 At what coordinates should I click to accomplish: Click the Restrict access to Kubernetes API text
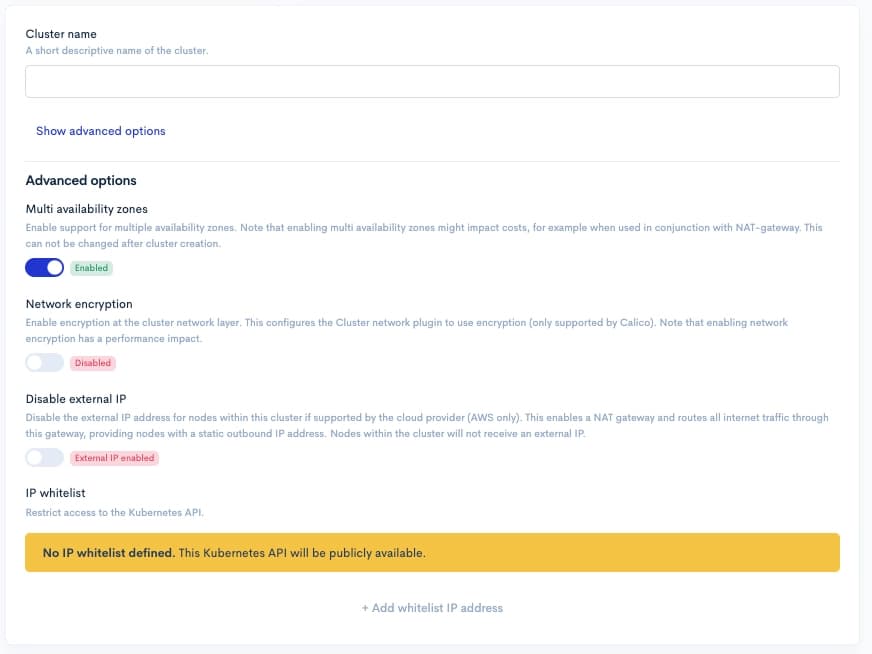point(112,513)
